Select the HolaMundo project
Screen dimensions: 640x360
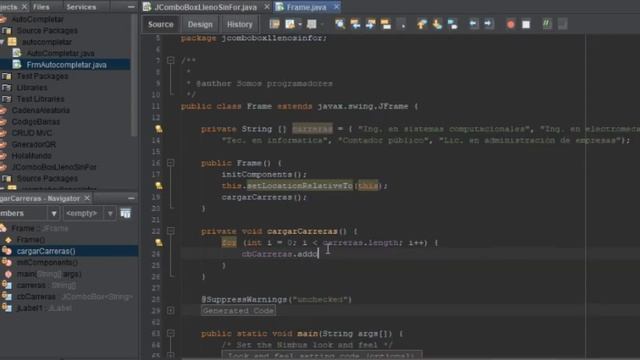click(31, 156)
